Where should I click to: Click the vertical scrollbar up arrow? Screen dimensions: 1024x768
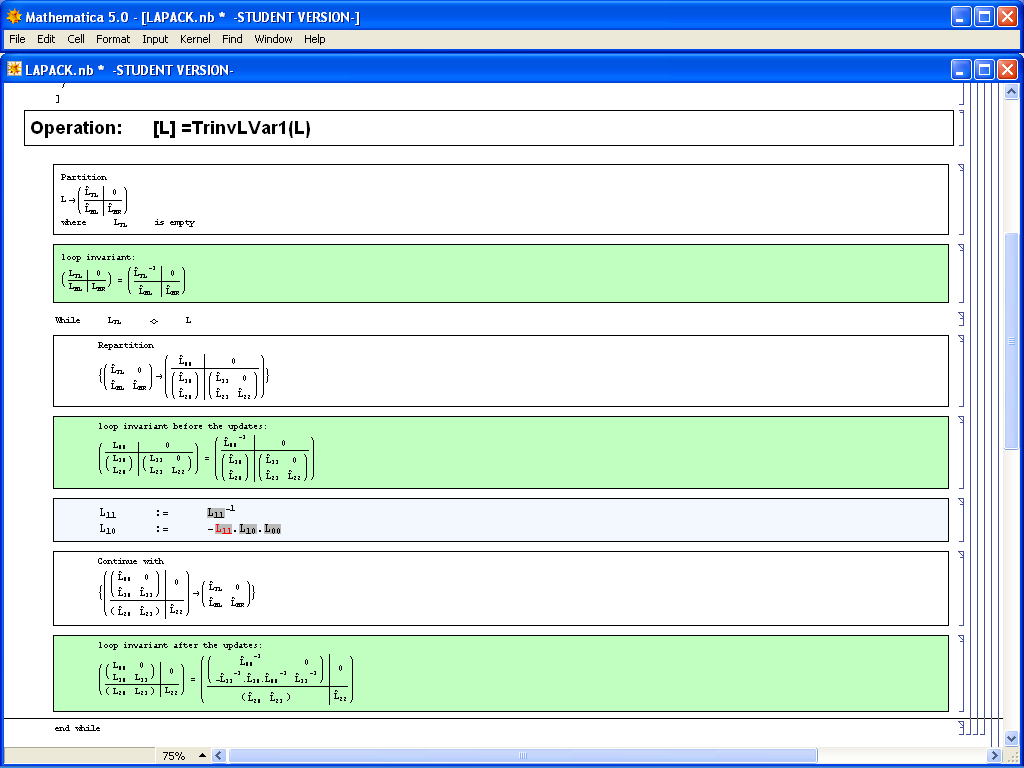1011,91
